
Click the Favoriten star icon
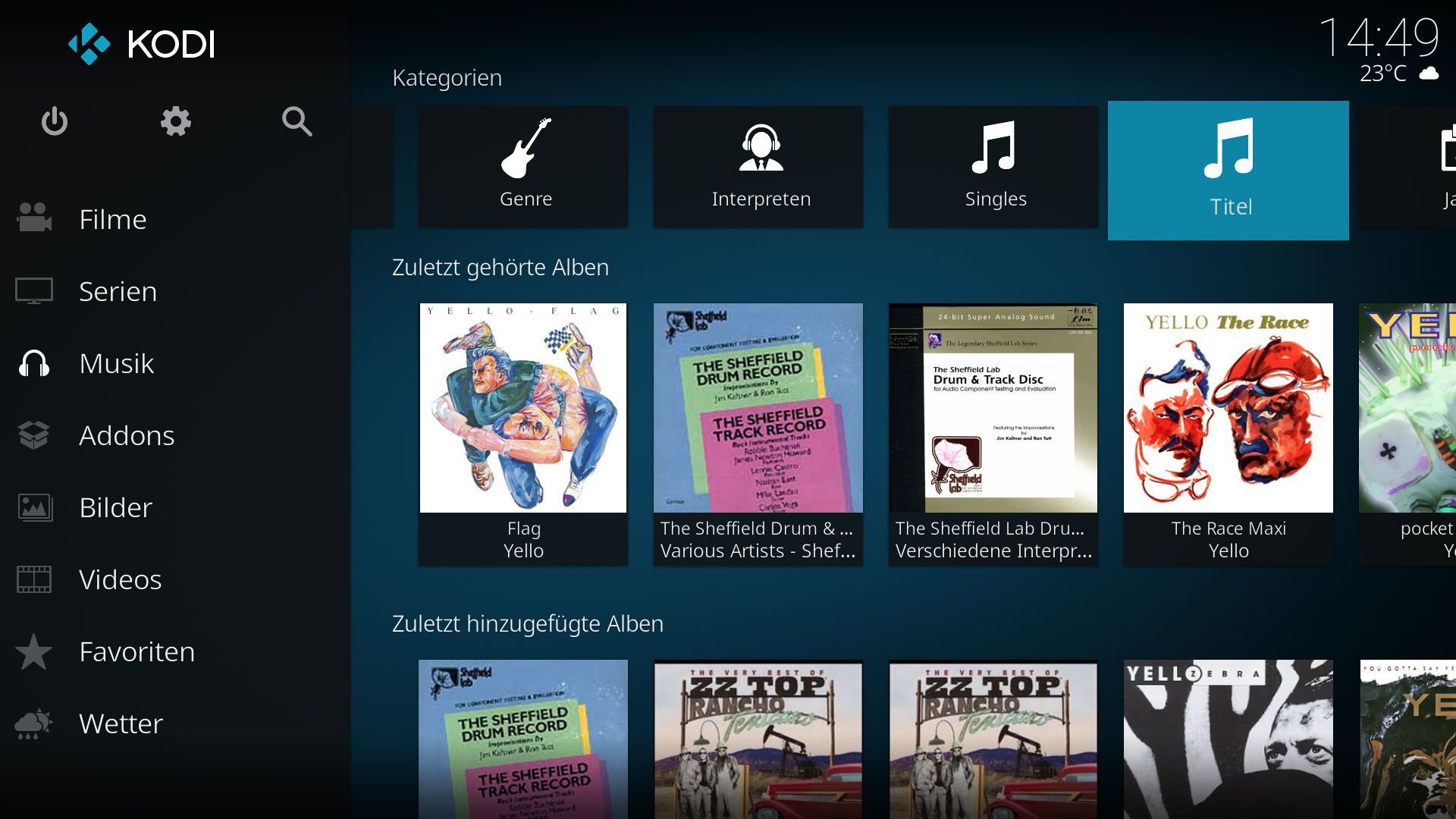[x=34, y=651]
